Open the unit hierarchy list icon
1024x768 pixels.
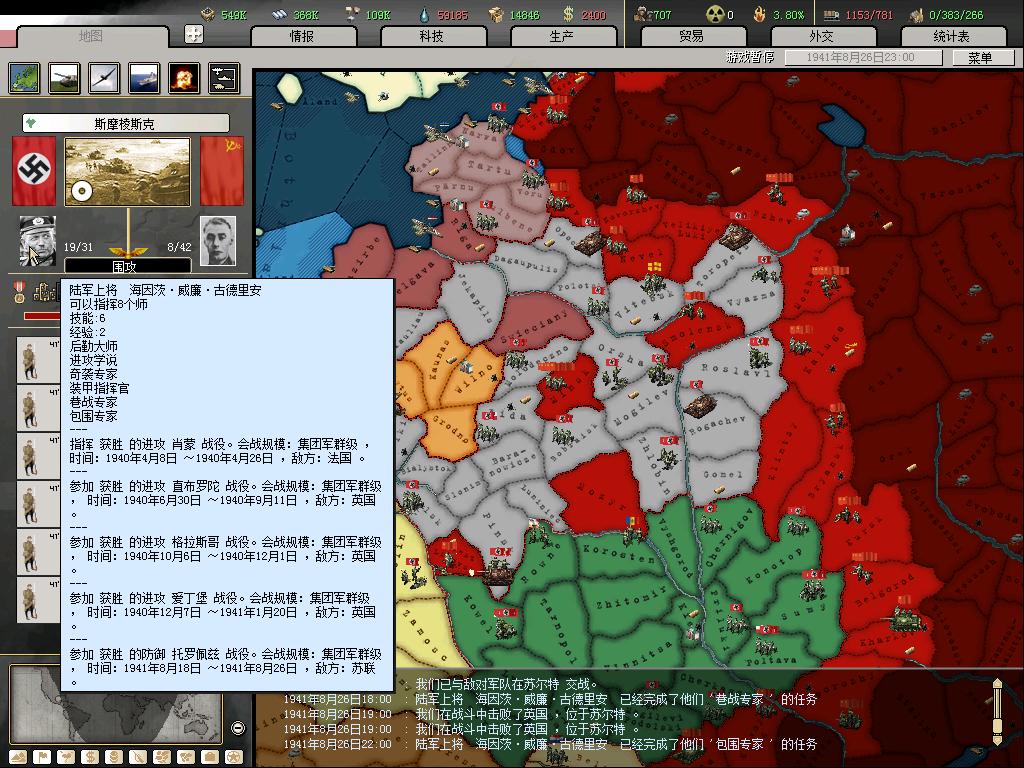(224, 78)
